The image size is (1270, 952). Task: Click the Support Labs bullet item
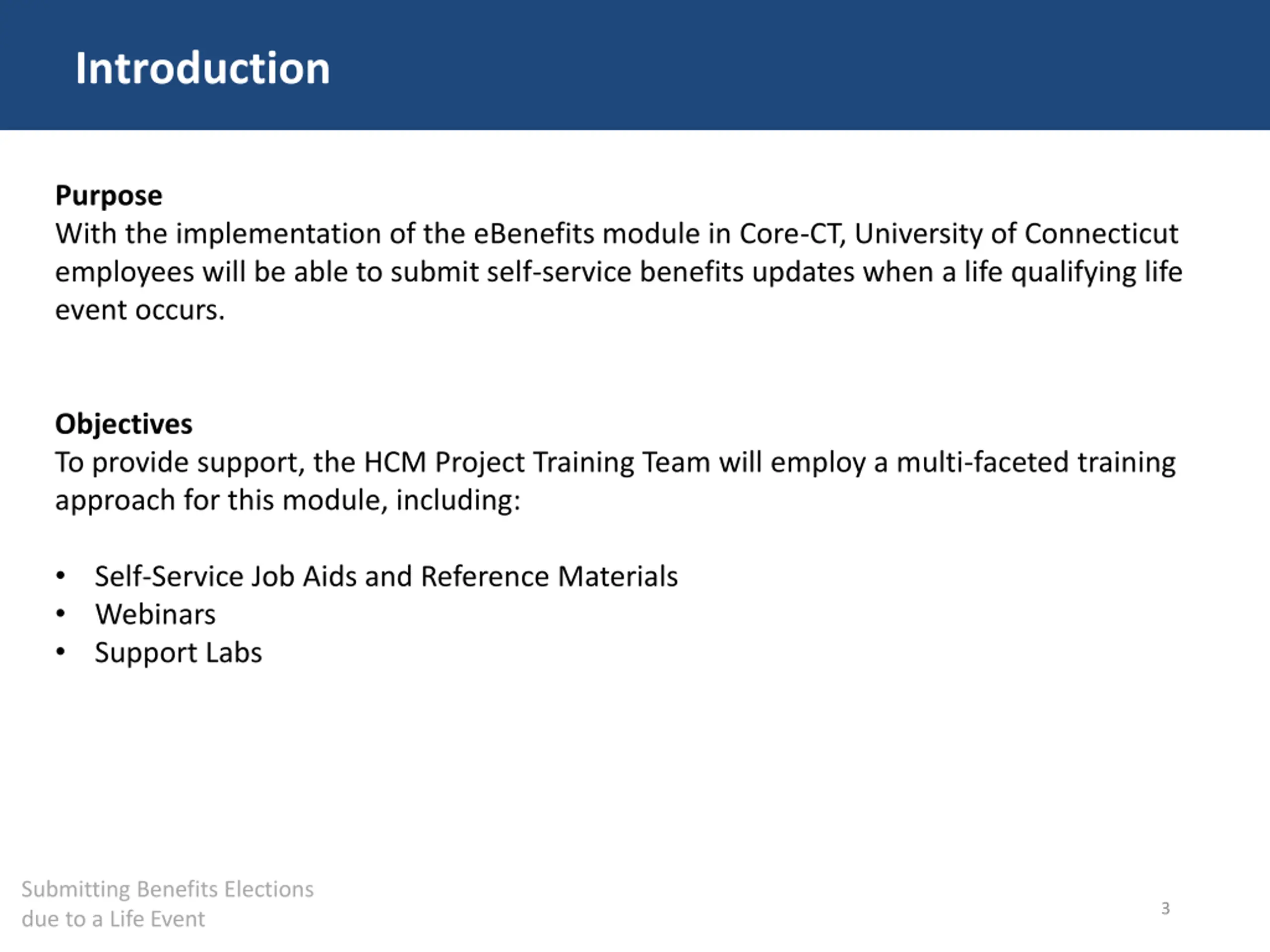tap(178, 653)
